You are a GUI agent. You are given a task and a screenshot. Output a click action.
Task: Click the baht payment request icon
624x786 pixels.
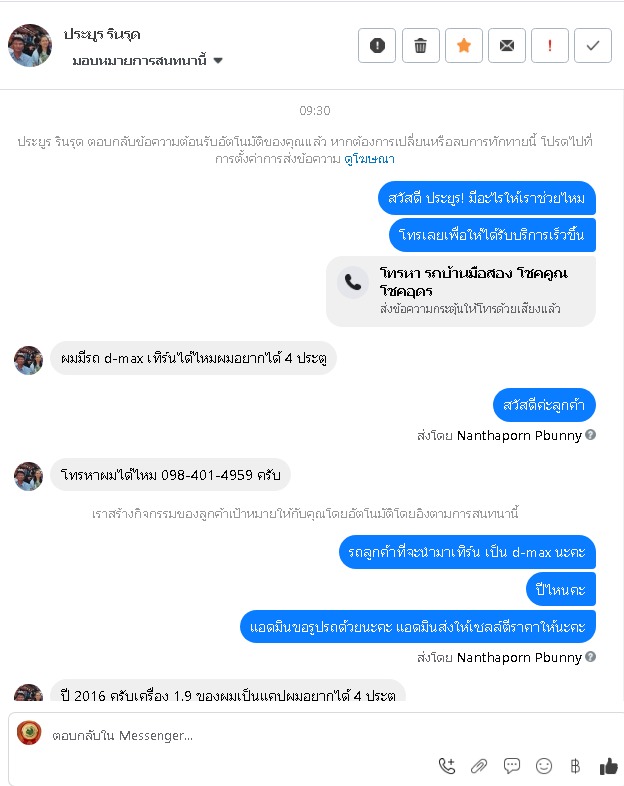[575, 765]
